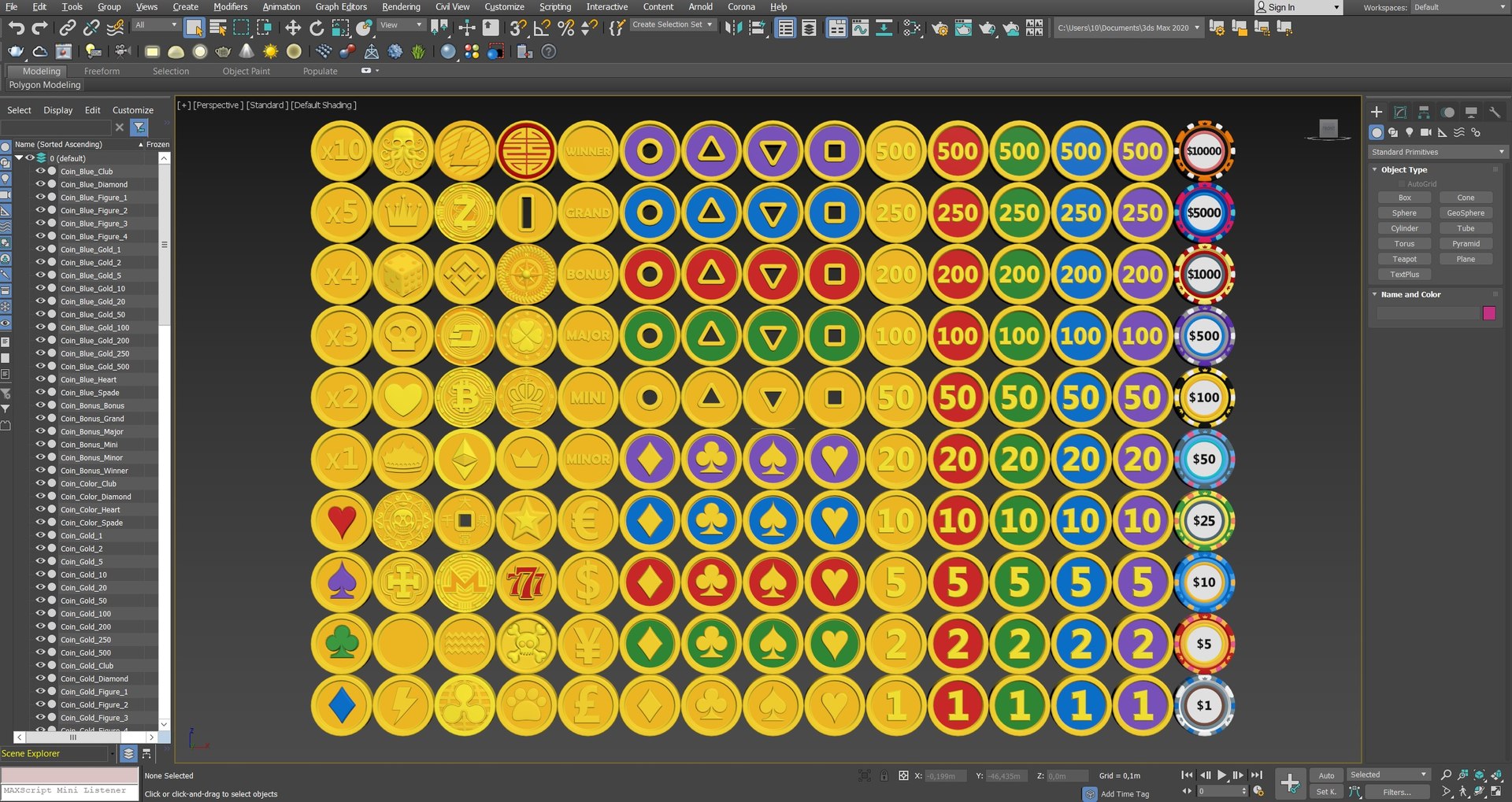1512x802 pixels.
Task: Select the Select and Link chain tool
Action: [68, 28]
